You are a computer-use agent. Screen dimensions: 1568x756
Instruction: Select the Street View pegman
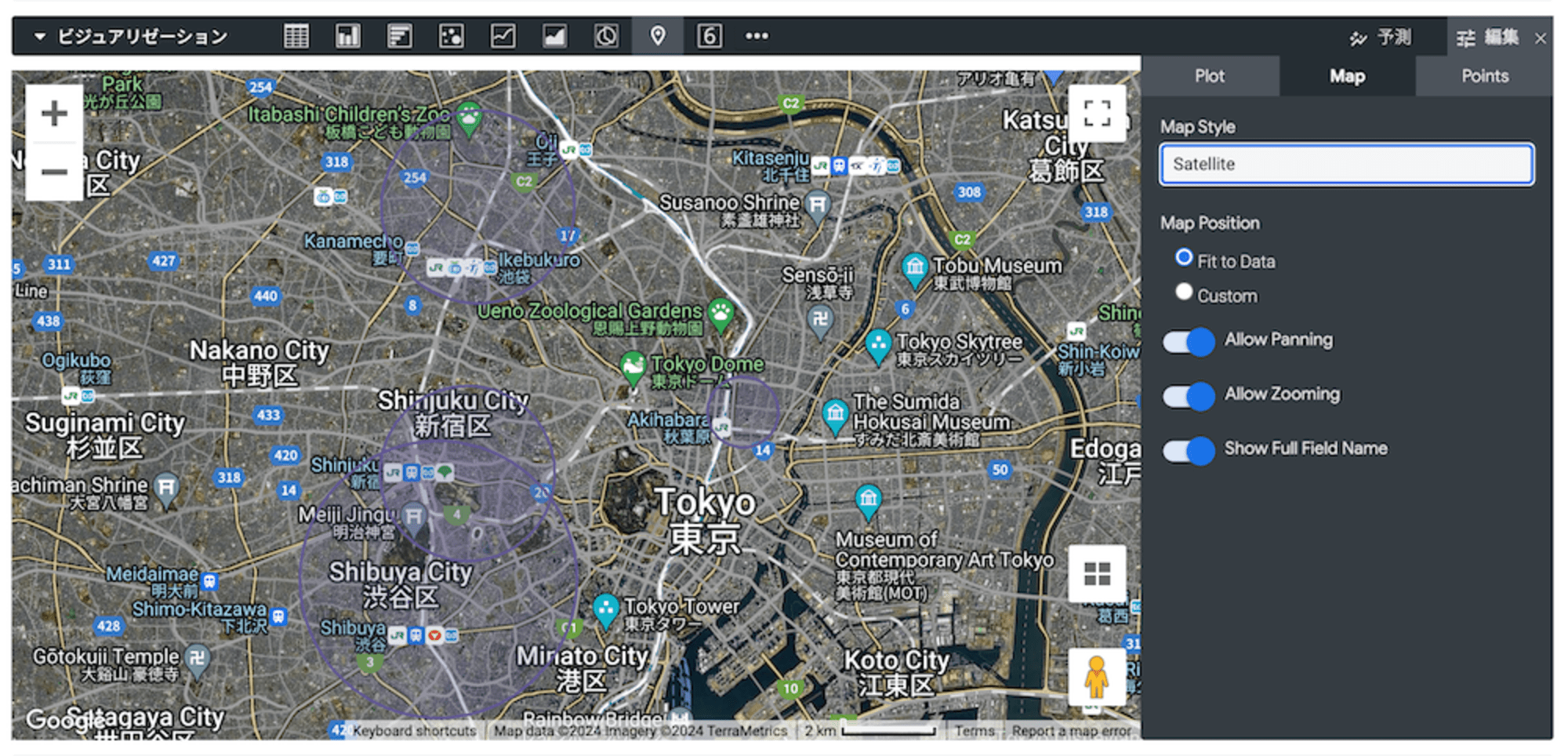tap(1097, 677)
